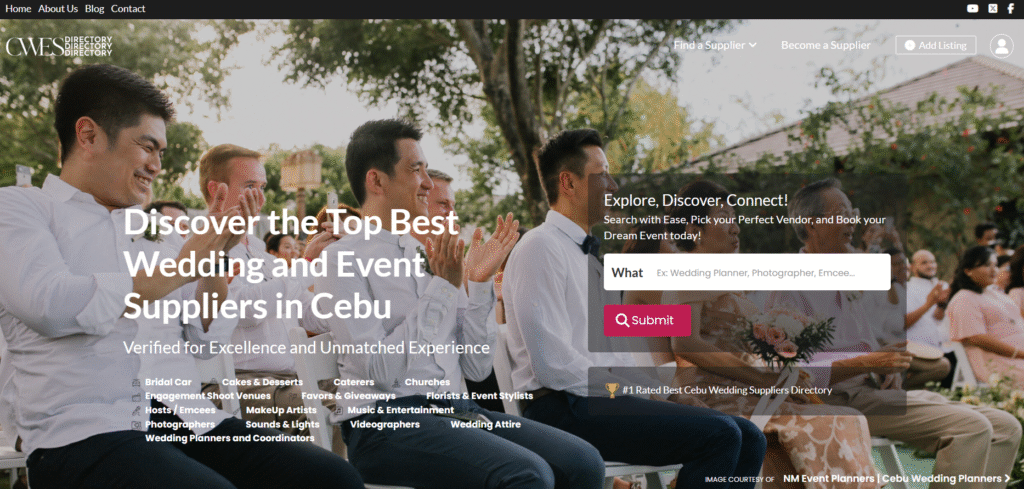
Task: Open the Cakes & Desserts category
Action: (262, 382)
